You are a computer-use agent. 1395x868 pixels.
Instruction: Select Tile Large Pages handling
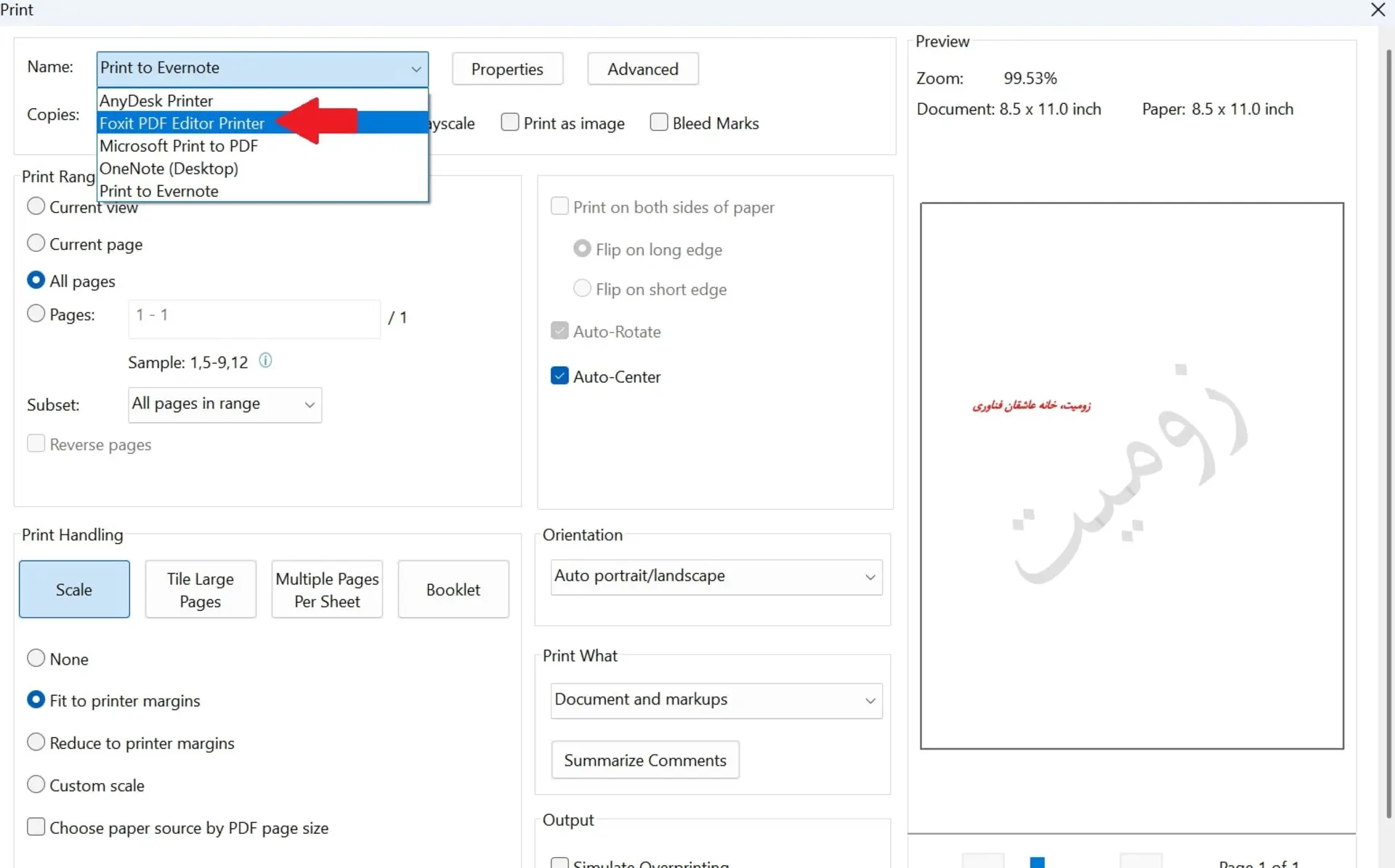coord(201,589)
